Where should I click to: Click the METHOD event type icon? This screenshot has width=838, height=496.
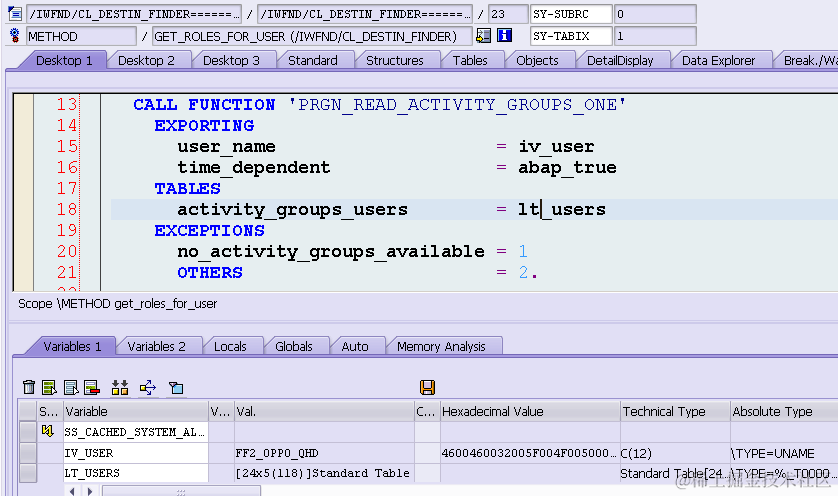[15, 36]
